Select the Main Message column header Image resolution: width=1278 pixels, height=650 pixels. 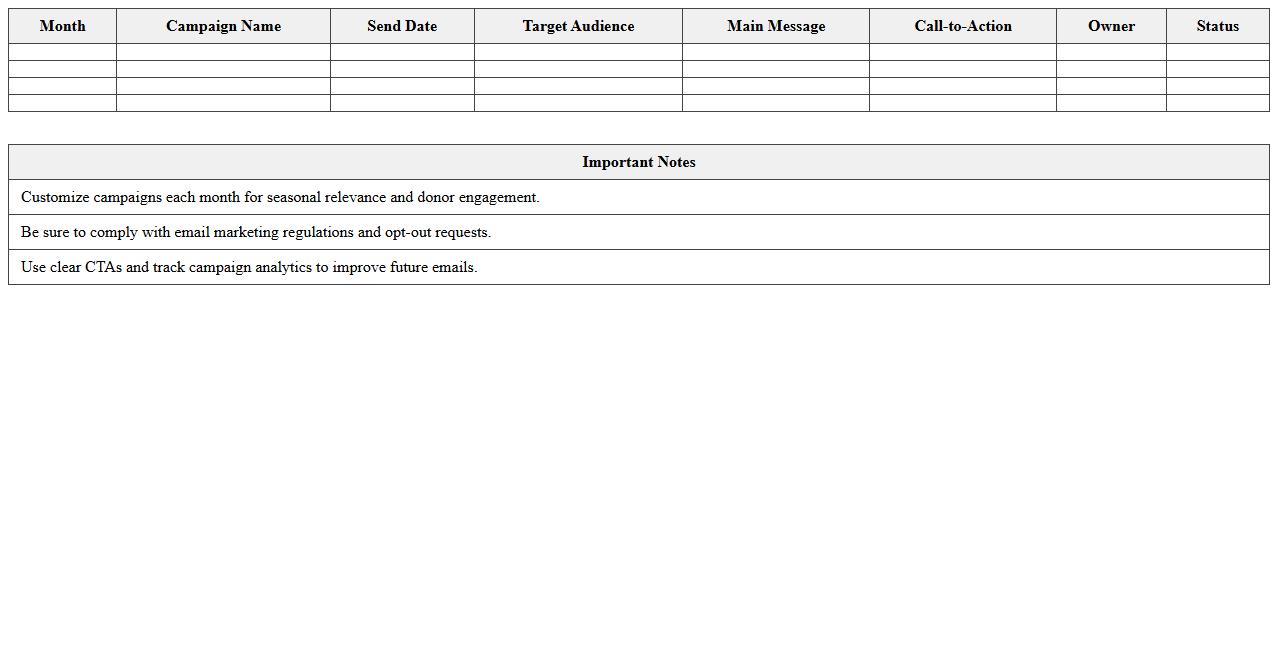pyautogui.click(x=776, y=26)
